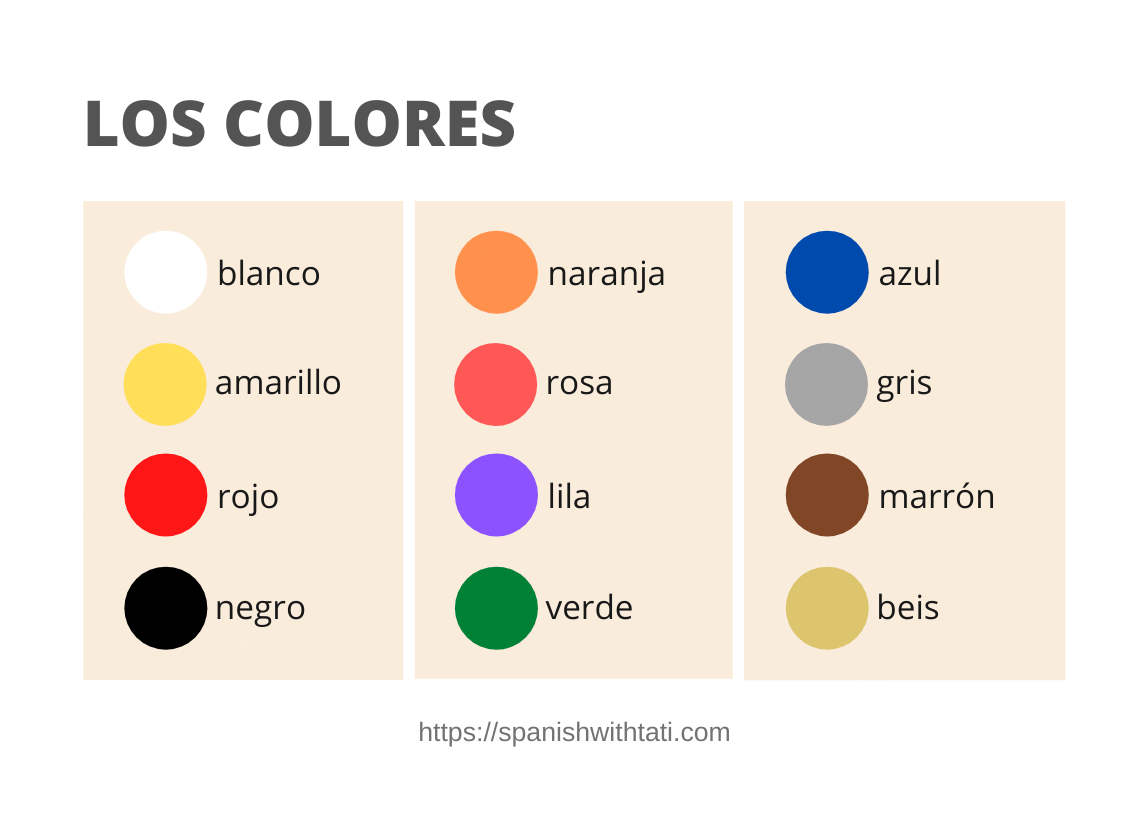Viewport: 1148px width, 832px height.
Task: Select the "azul" text label
Action: click(909, 274)
